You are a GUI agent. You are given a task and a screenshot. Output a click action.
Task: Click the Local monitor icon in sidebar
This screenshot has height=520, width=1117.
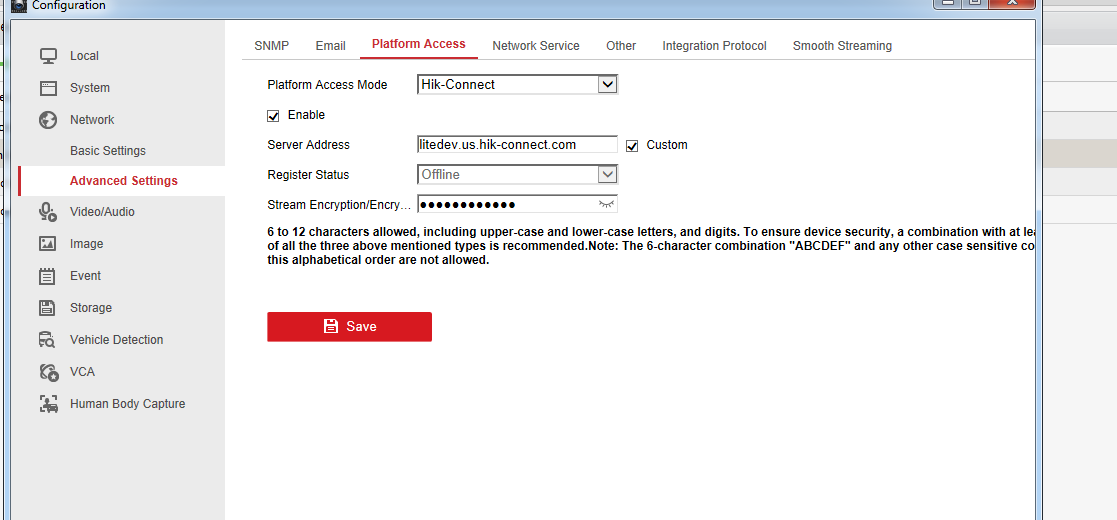[48, 56]
